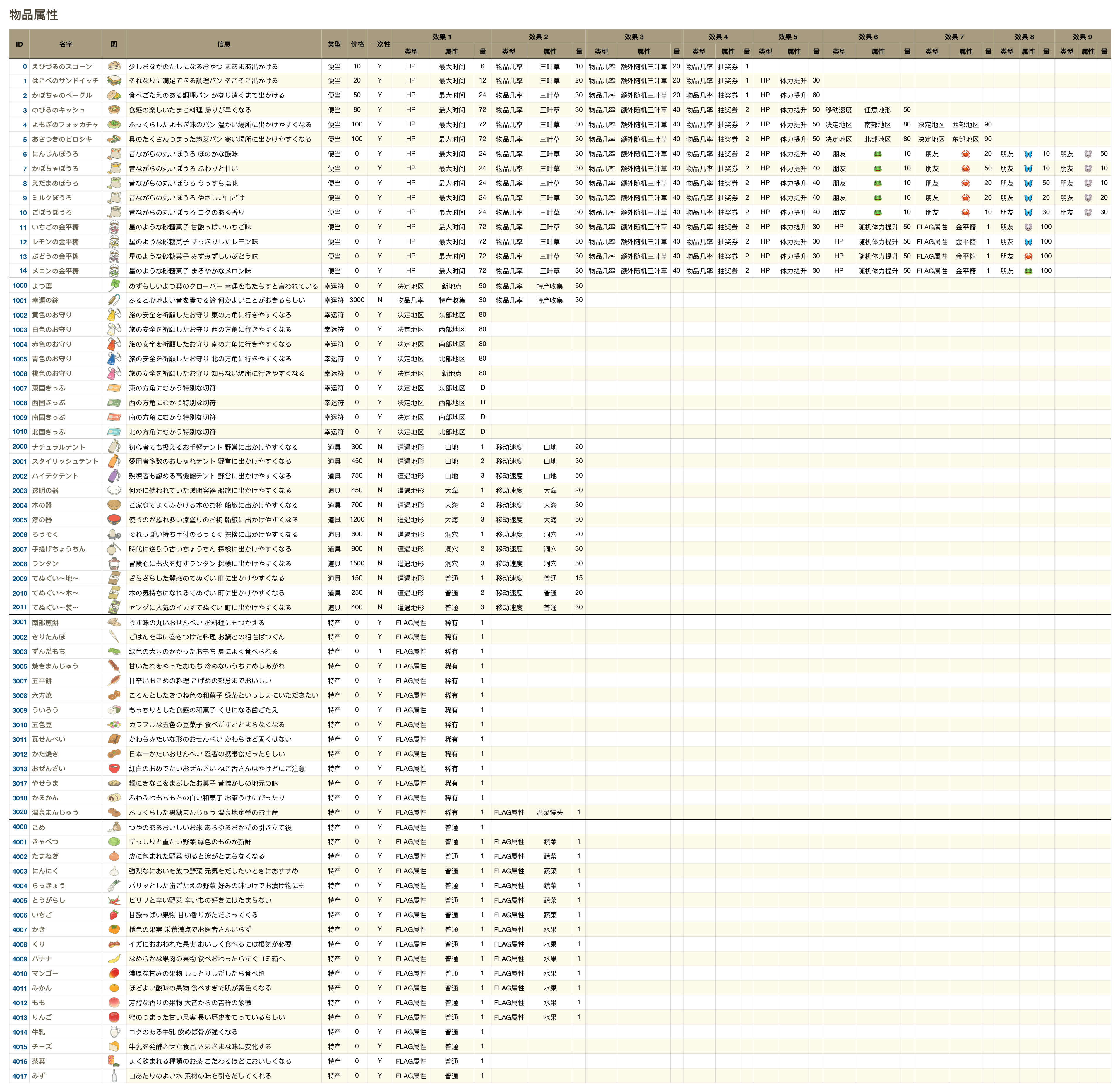Image resolution: width=1120 pixels, height=1092 pixels.
Task: Click the 黄色のお守り yellow charm icon
Action: point(114,315)
